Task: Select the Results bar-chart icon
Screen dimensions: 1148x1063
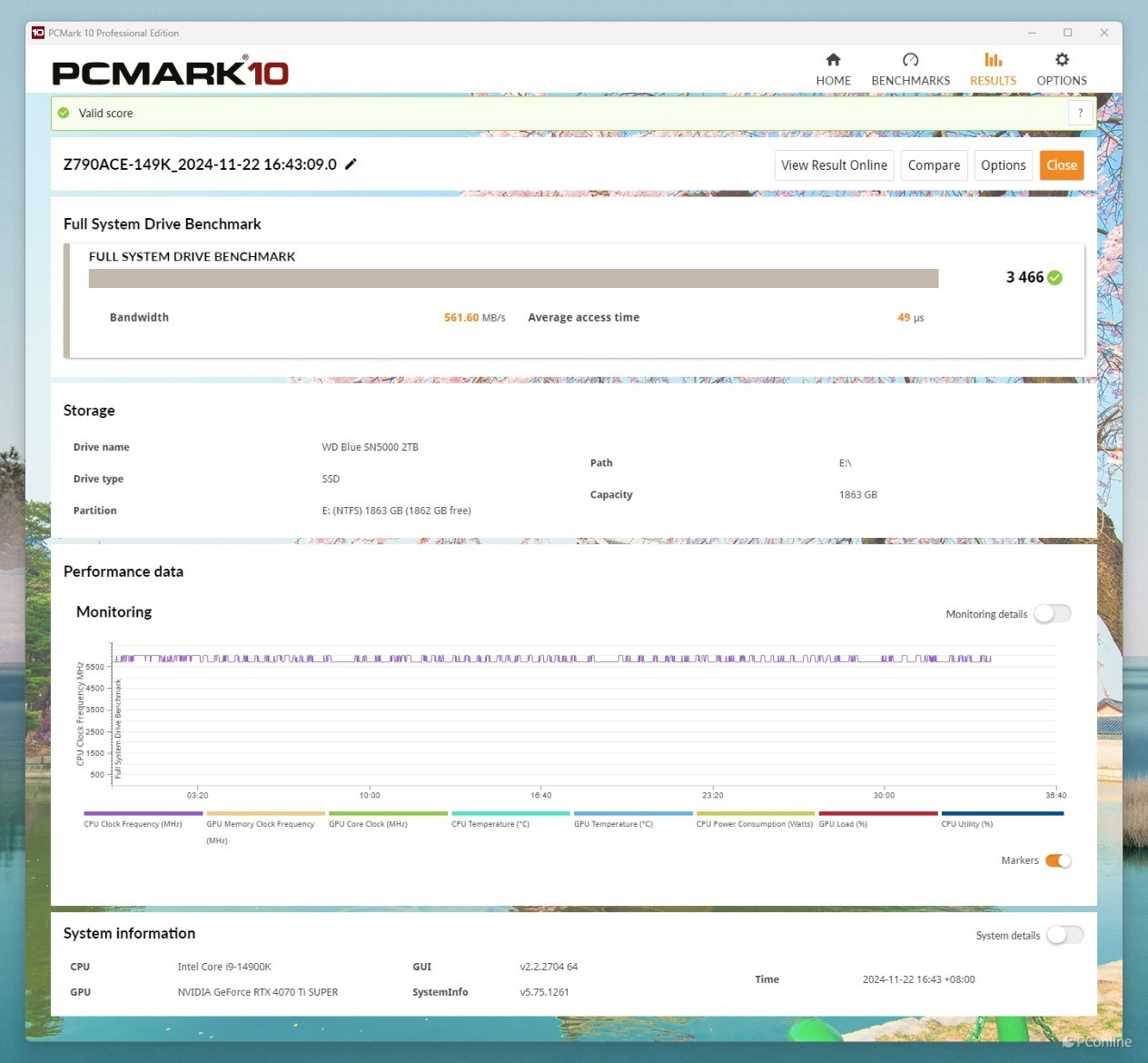Action: click(x=993, y=60)
